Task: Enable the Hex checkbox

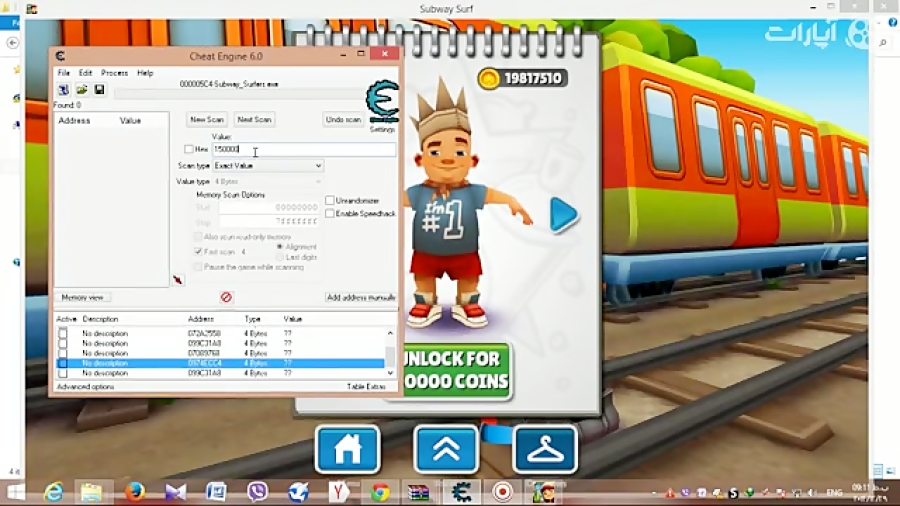Action: point(189,149)
